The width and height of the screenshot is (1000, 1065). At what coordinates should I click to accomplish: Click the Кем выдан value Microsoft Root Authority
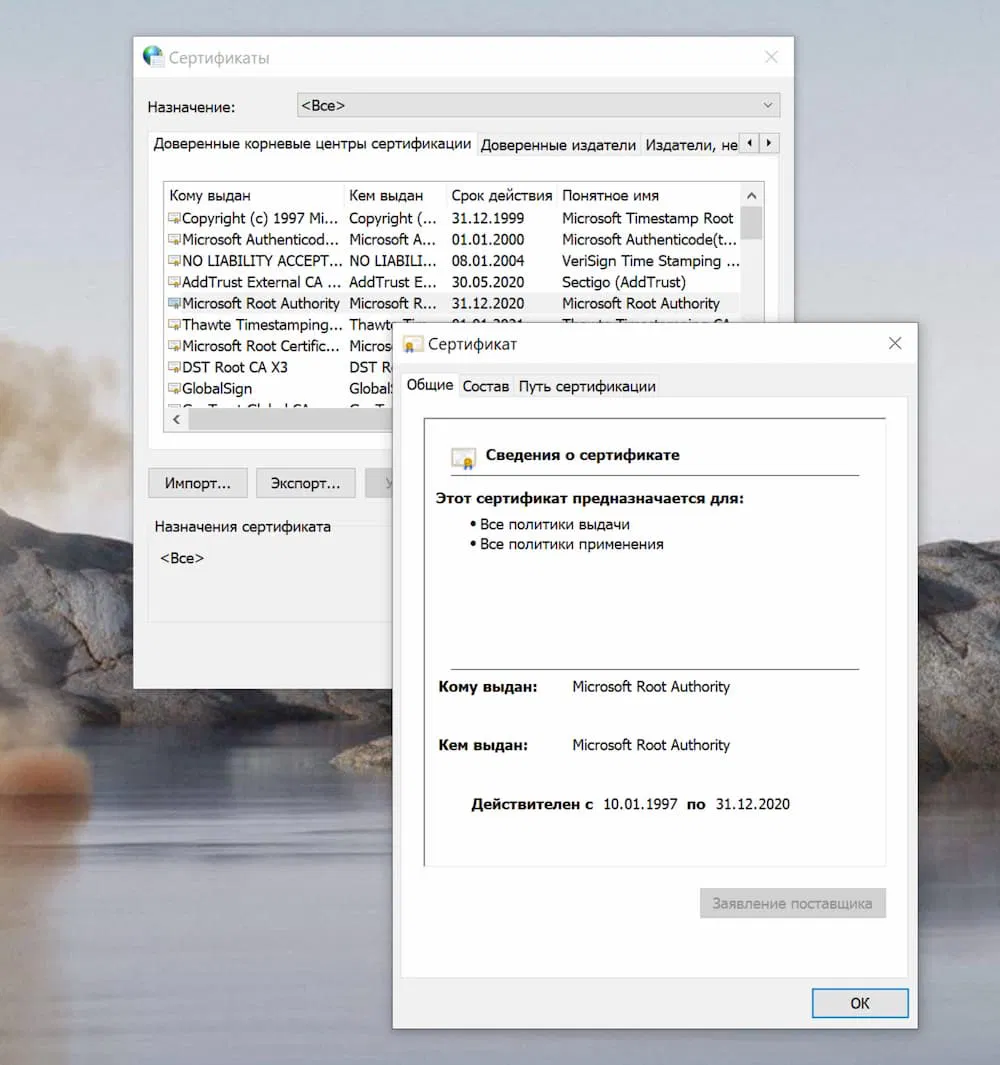[x=651, y=745]
